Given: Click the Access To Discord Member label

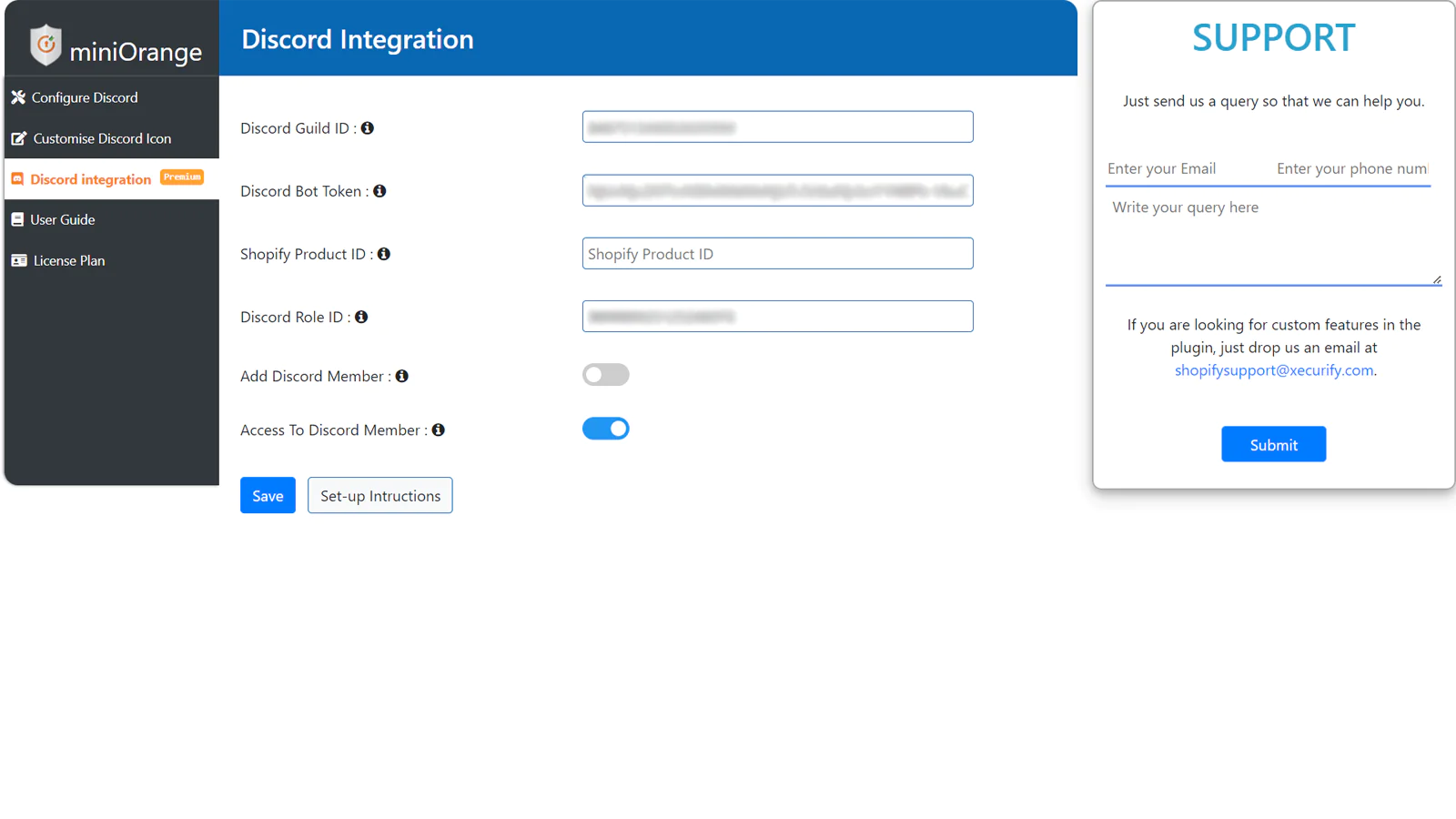Looking at the screenshot, I should pos(334,430).
